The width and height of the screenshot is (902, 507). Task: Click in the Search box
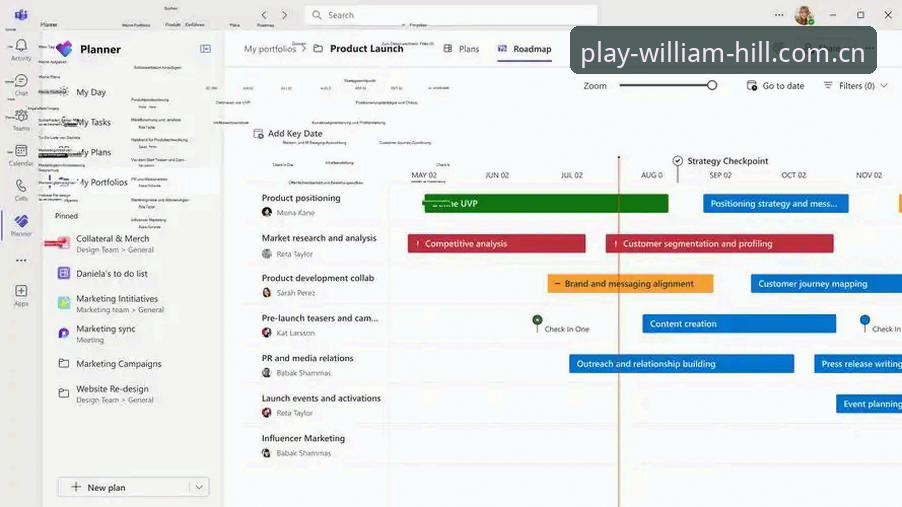pos(451,15)
